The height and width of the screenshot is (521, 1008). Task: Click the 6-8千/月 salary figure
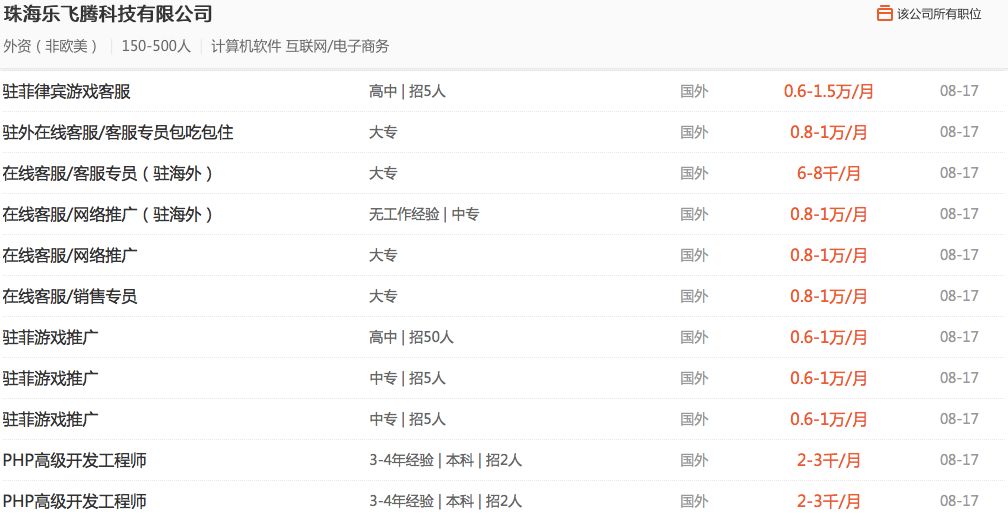(829, 174)
